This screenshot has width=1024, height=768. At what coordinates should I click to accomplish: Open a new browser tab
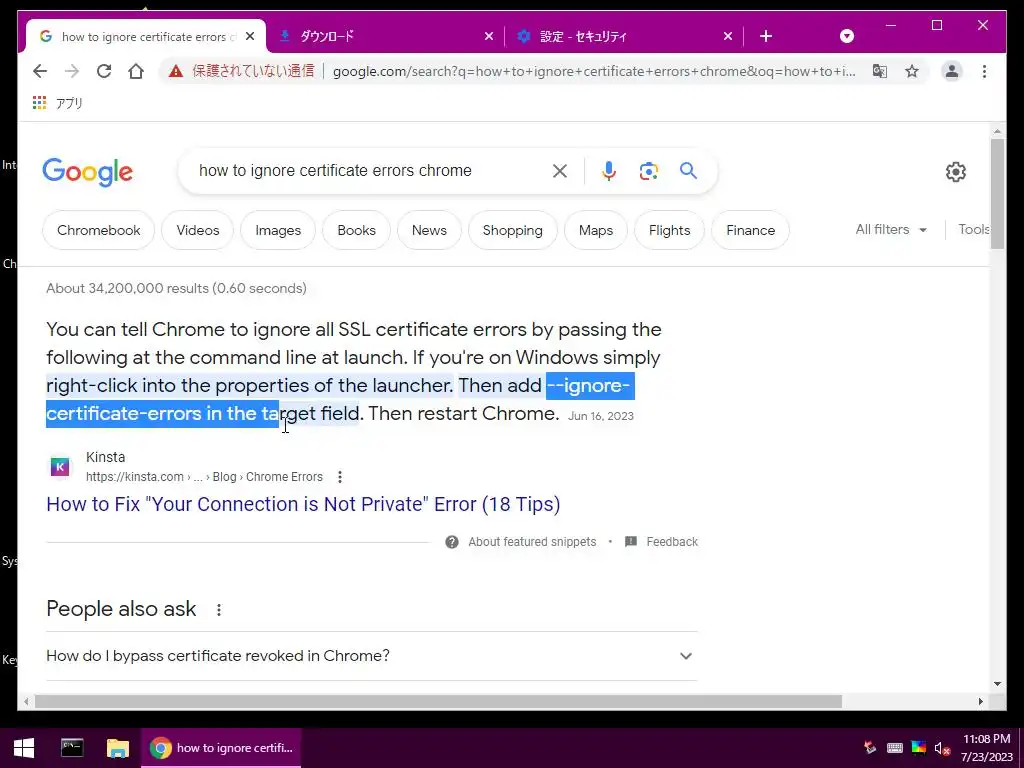[x=766, y=37]
